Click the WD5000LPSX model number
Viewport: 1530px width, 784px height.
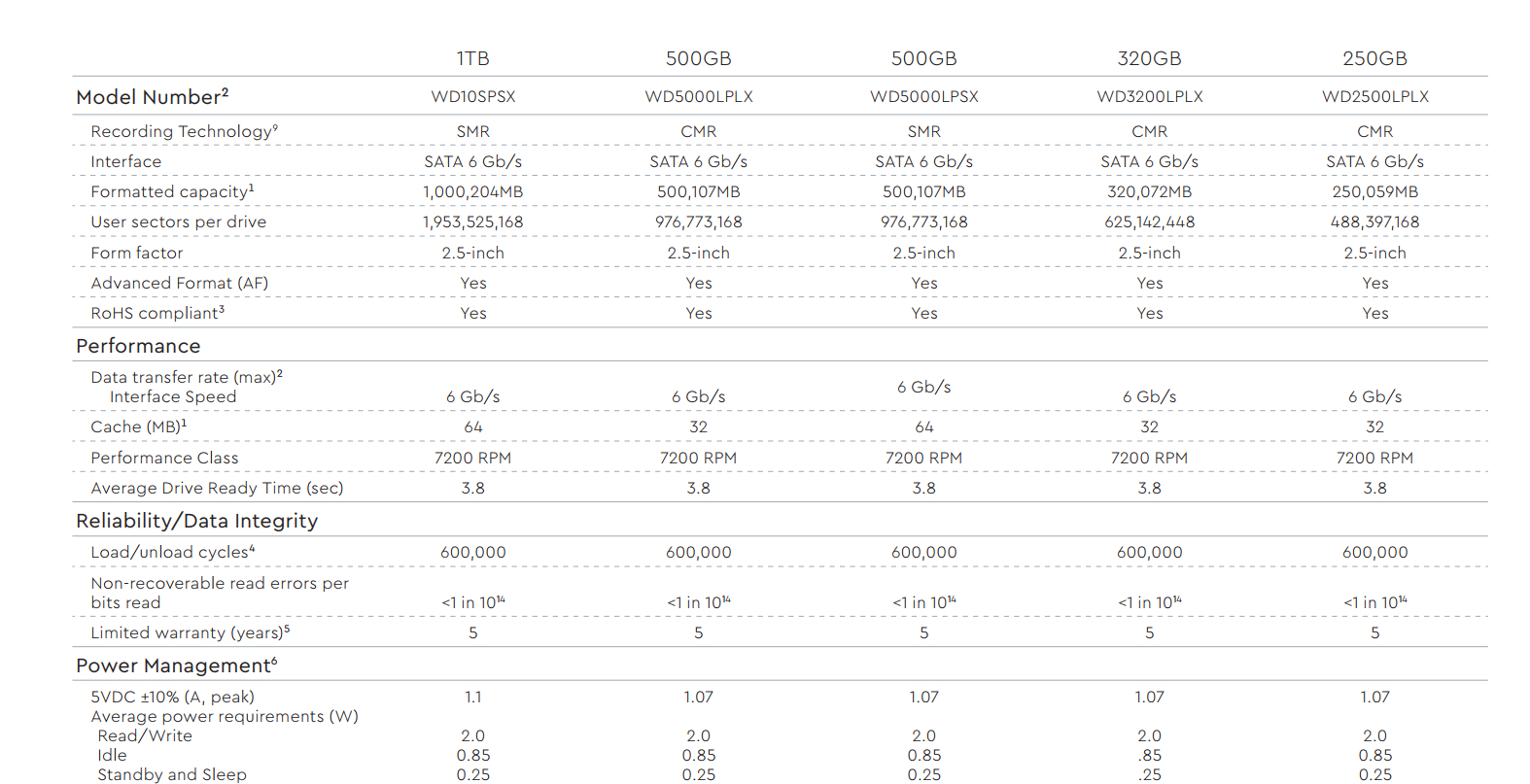(x=924, y=96)
